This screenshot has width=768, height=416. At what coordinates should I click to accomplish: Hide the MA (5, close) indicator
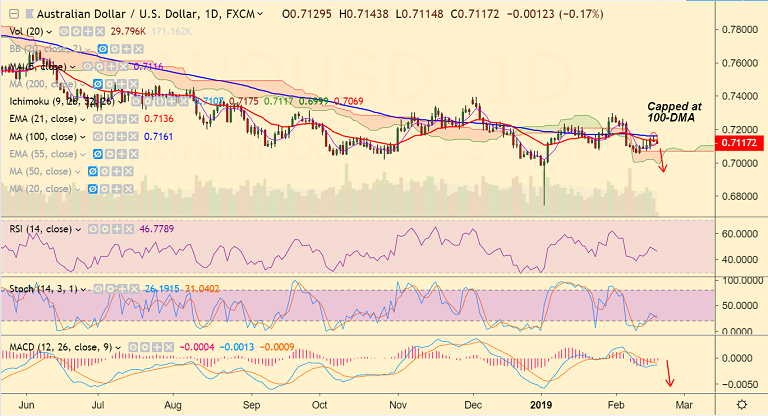[x=87, y=67]
